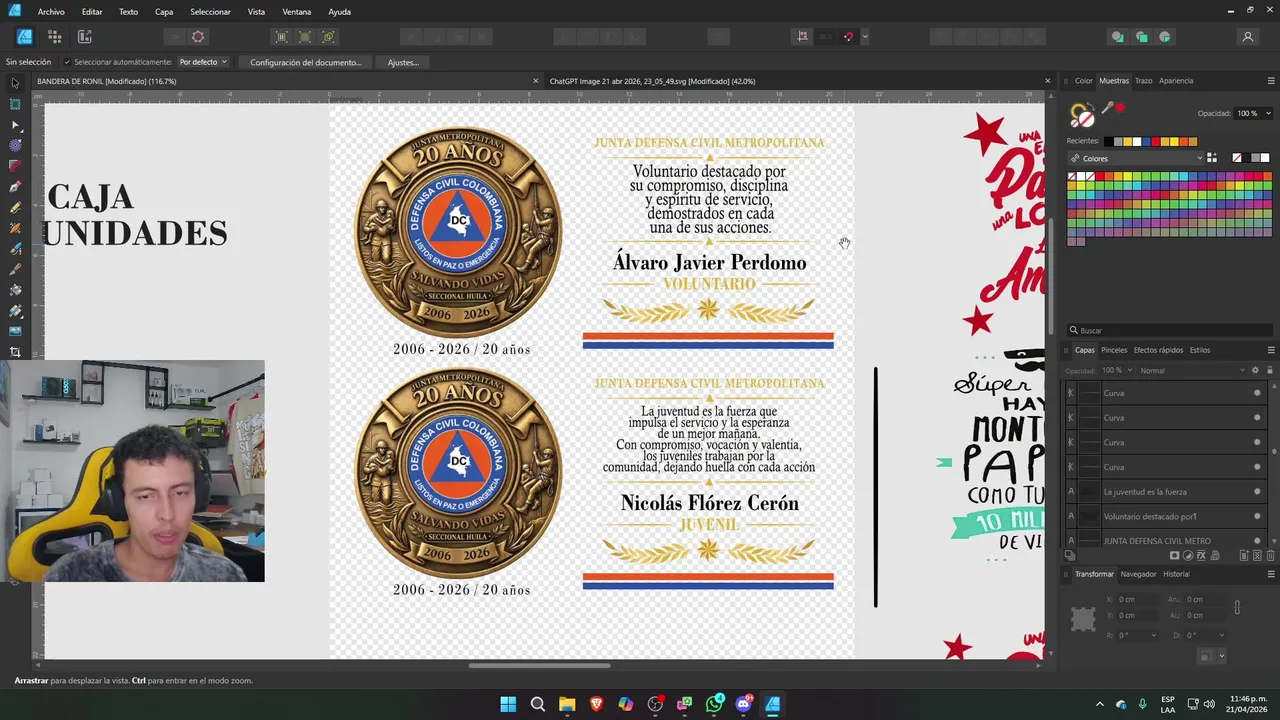Switch to the Pinceles tab
The image size is (1280, 720).
pos(1114,350)
